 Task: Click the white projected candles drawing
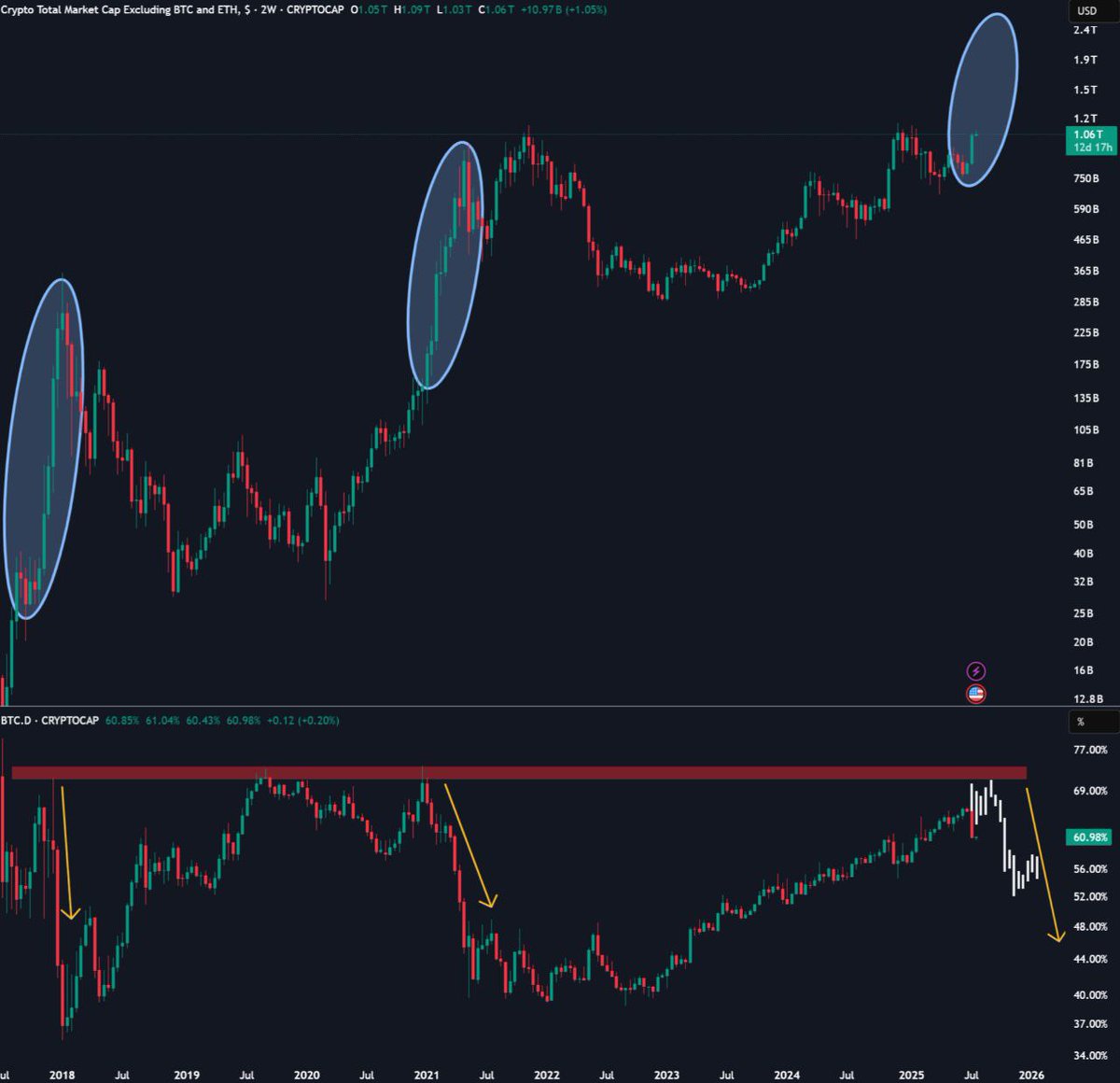point(1004,837)
